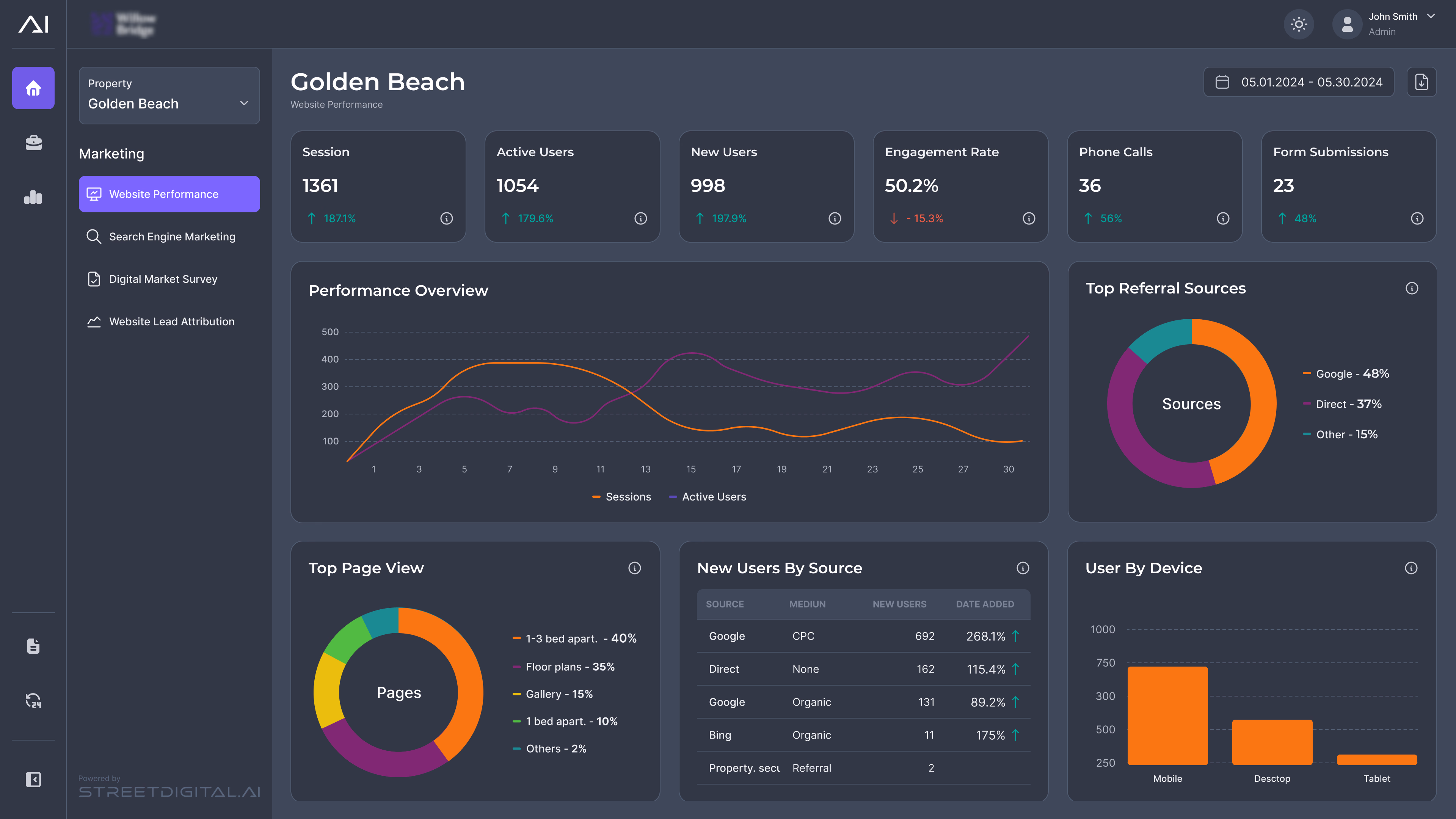Screen dimensions: 1456x819
Task: Click the Gallery - 15% legend entry
Action: (x=553, y=694)
